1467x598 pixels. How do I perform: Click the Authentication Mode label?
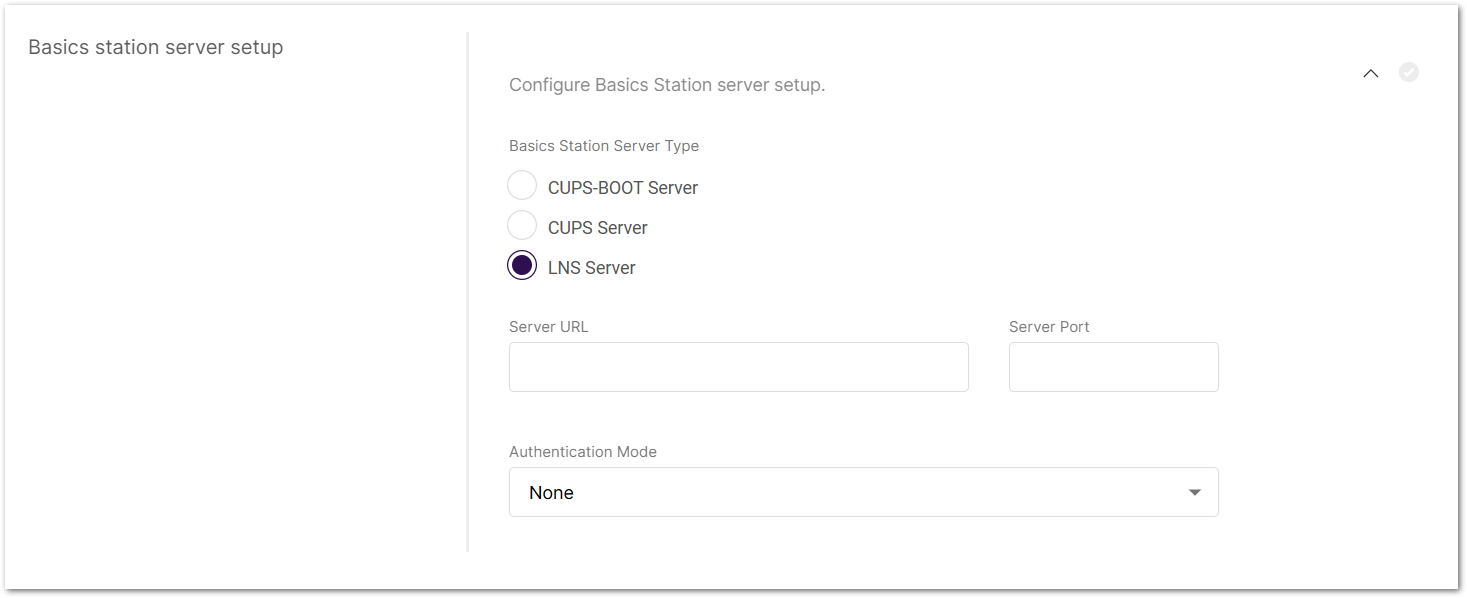click(583, 451)
